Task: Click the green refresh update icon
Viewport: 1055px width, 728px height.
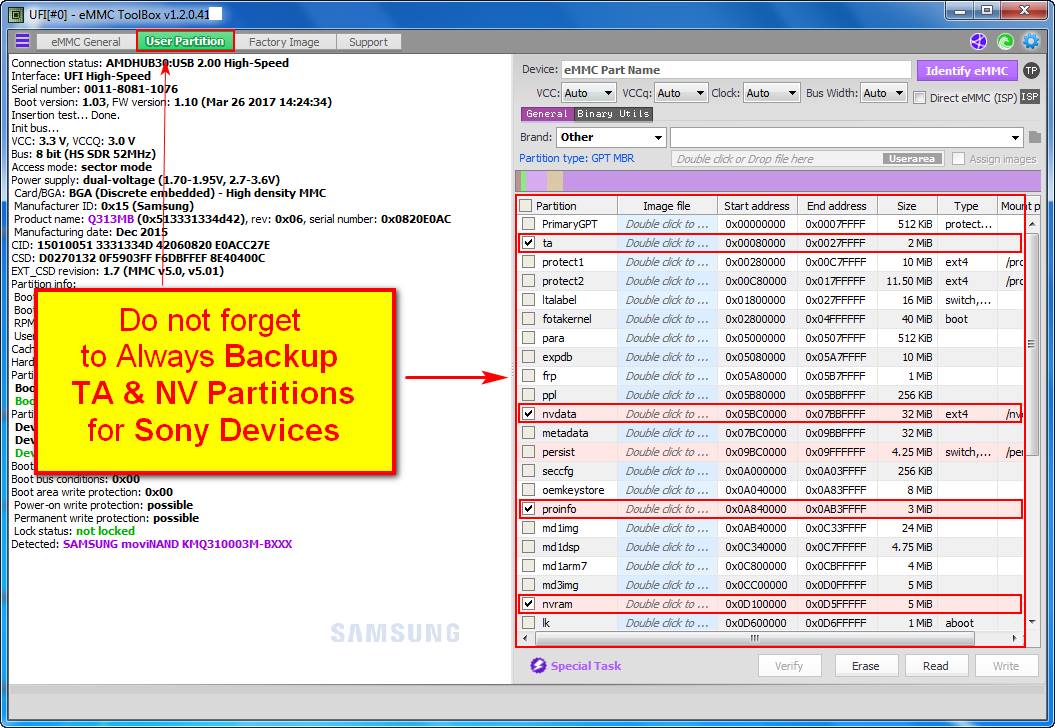Action: coord(1005,42)
